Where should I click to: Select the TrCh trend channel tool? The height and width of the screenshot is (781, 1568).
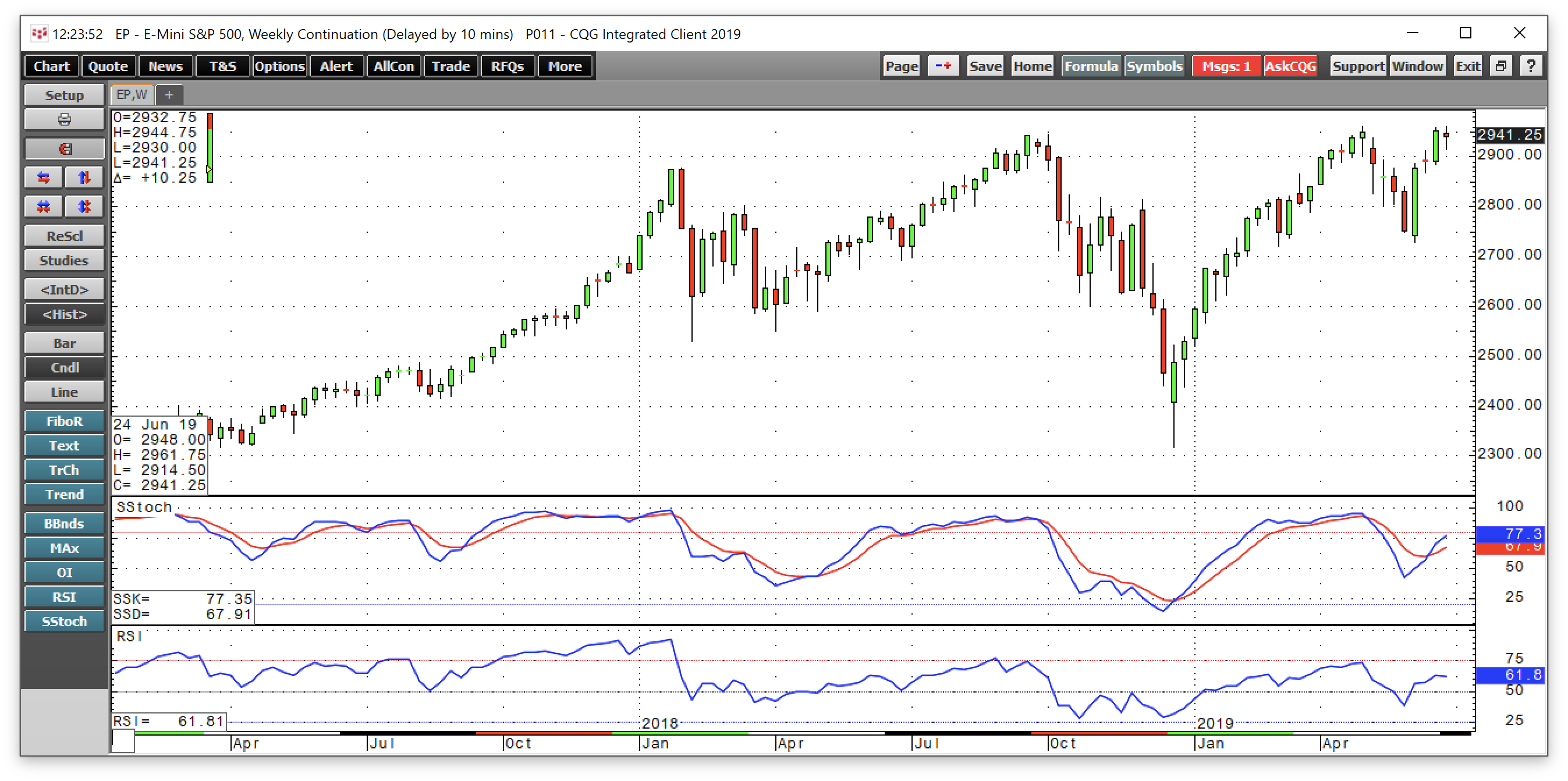click(64, 470)
